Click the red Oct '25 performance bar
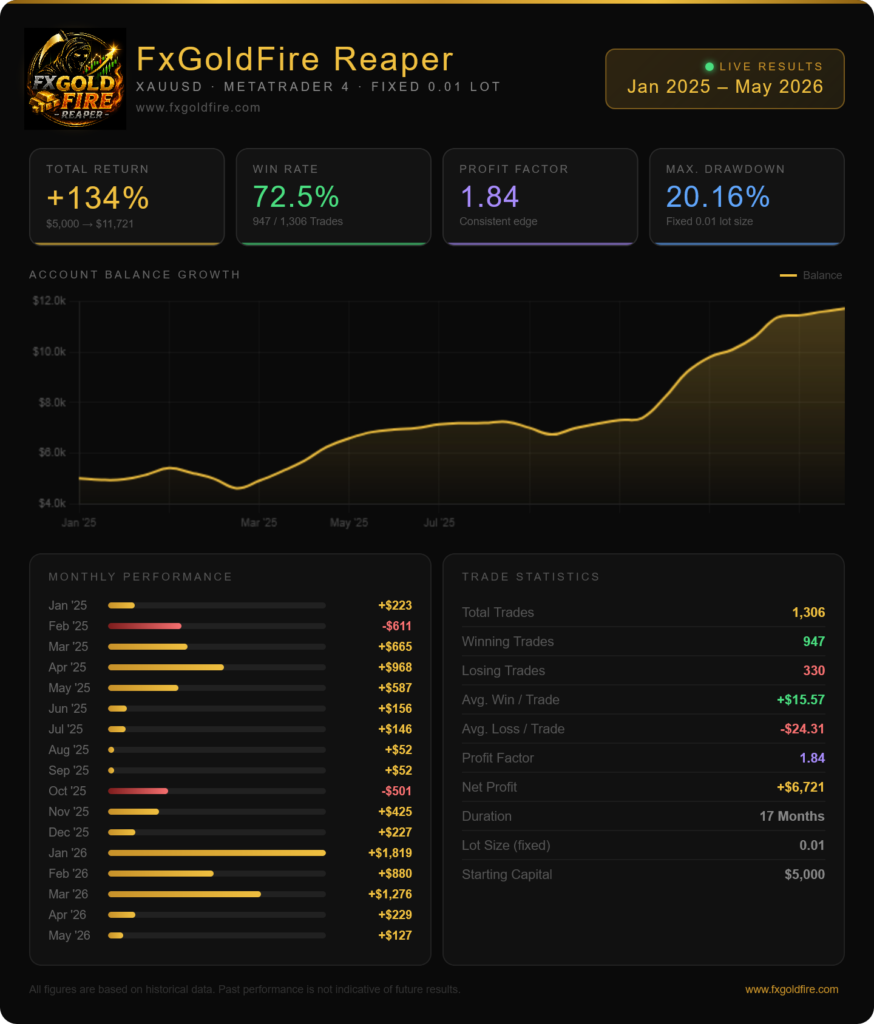Image resolution: width=874 pixels, height=1024 pixels. (138, 791)
